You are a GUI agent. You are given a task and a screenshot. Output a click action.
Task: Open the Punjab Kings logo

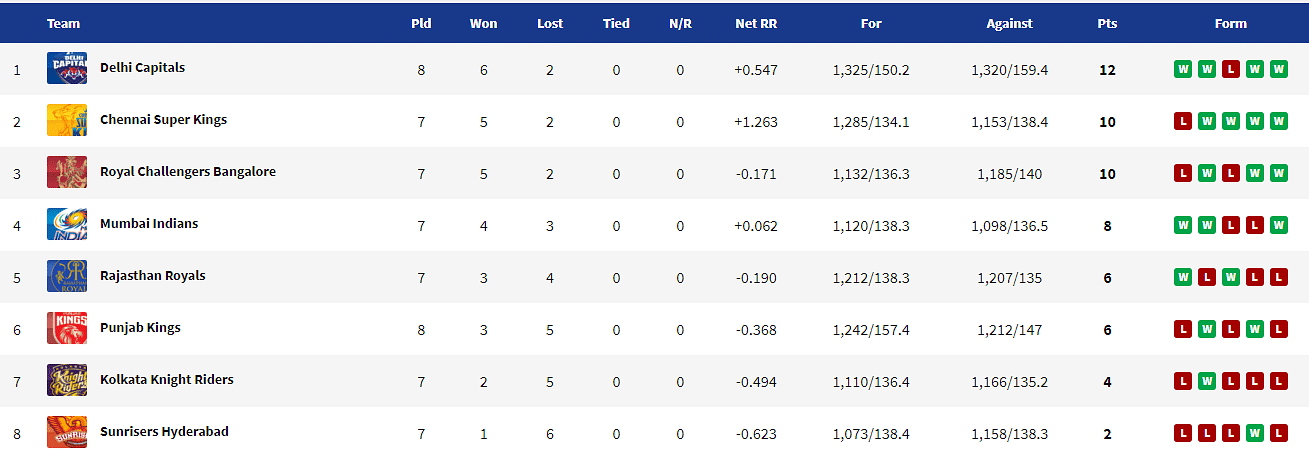(x=67, y=328)
